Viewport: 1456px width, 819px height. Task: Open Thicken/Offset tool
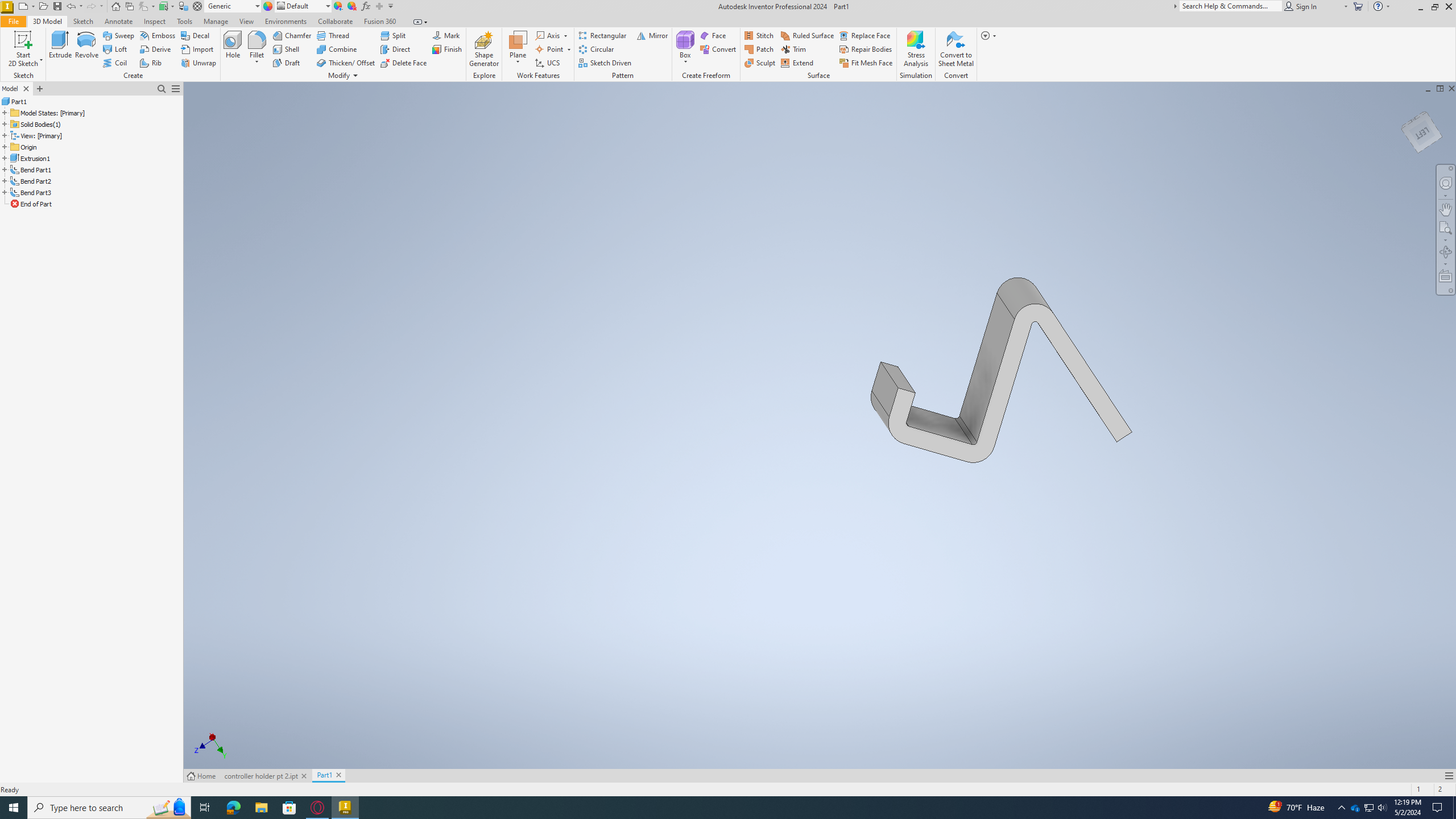click(346, 63)
